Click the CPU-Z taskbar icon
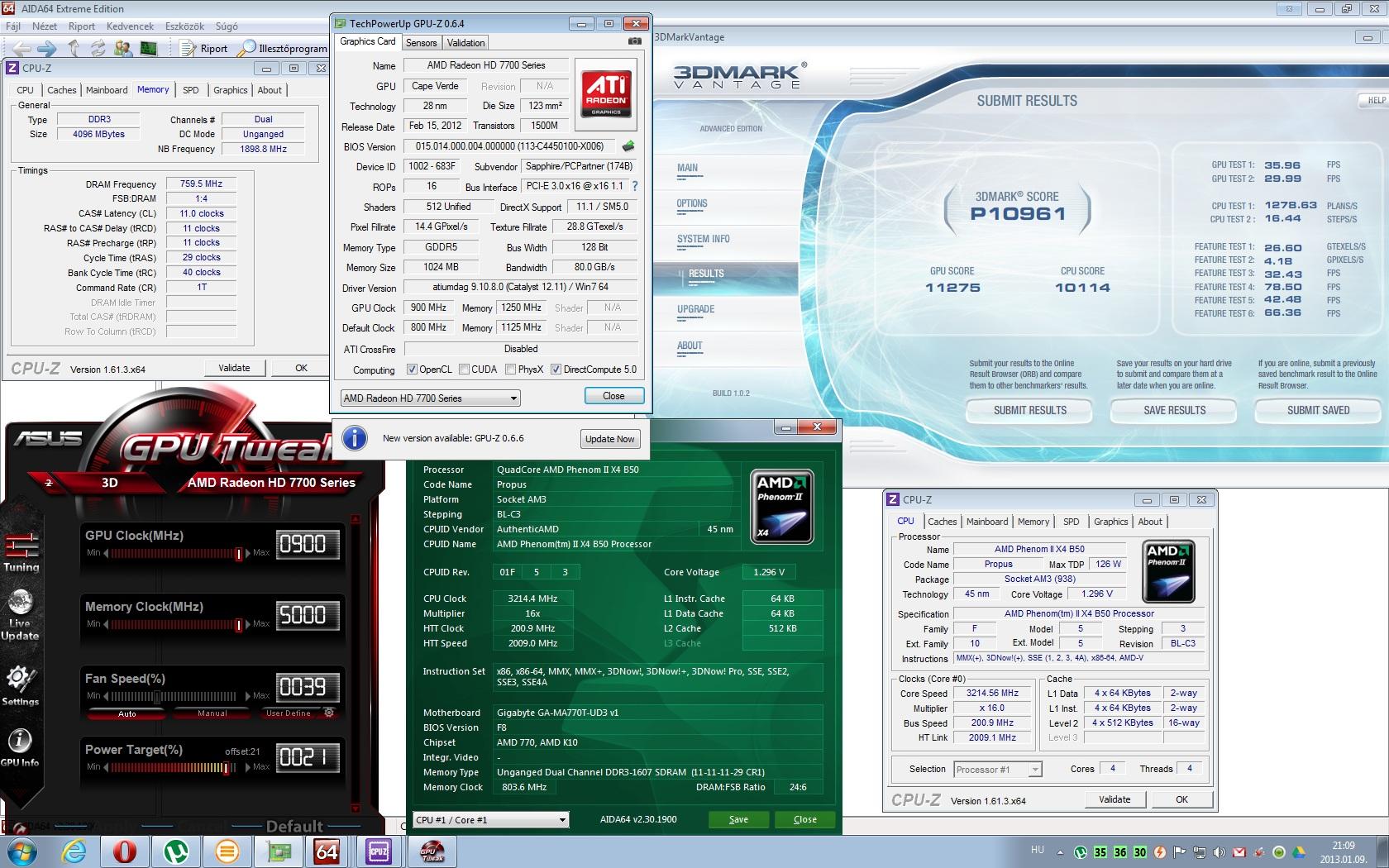 pyautogui.click(x=379, y=851)
